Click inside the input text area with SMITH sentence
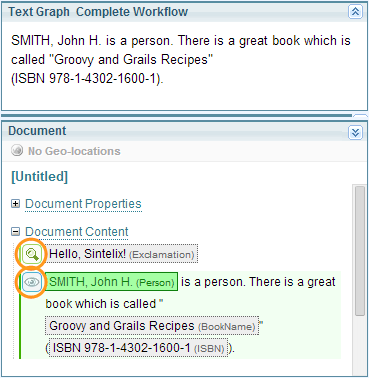Screen dimensions: 369x378 [x=184, y=65]
